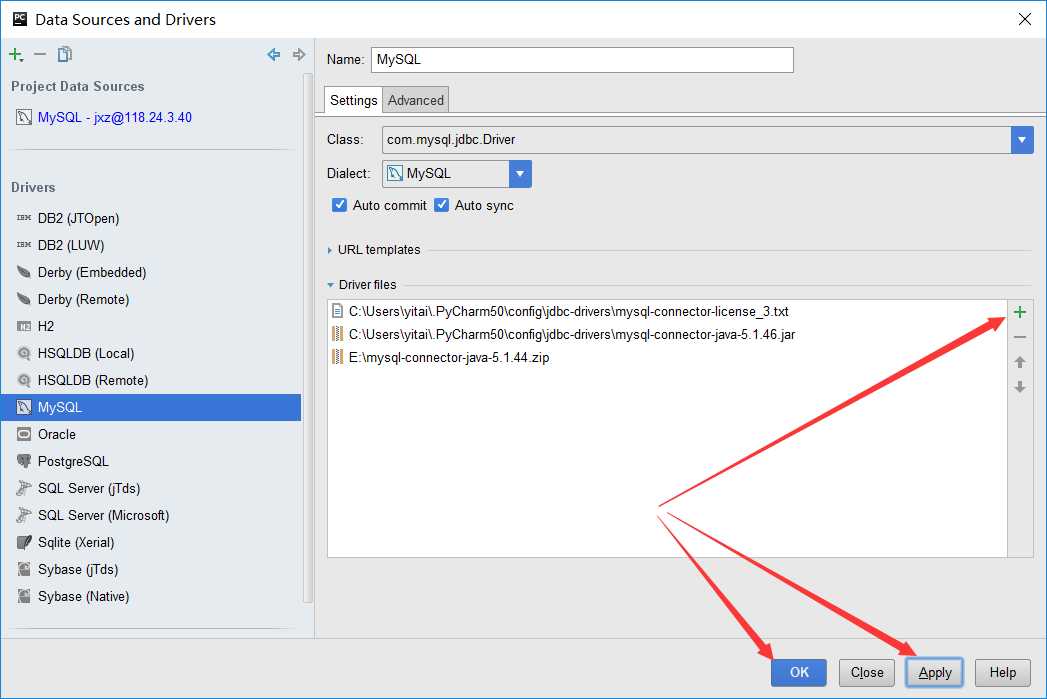
Task: Click the MySQL - jxz@118.24.3.40 data source icon
Action: (24, 118)
